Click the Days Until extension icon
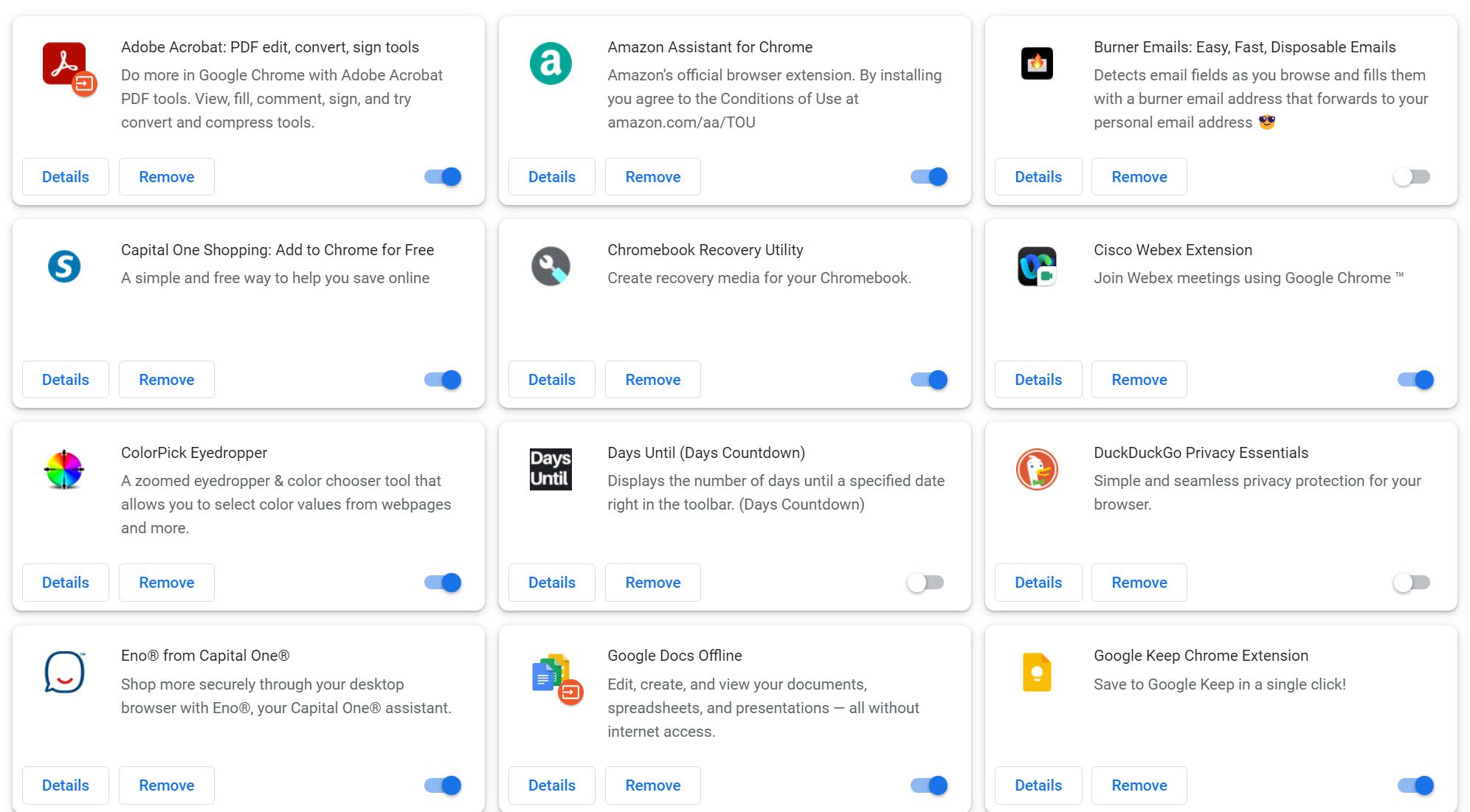The height and width of the screenshot is (812, 1470). coord(551,469)
